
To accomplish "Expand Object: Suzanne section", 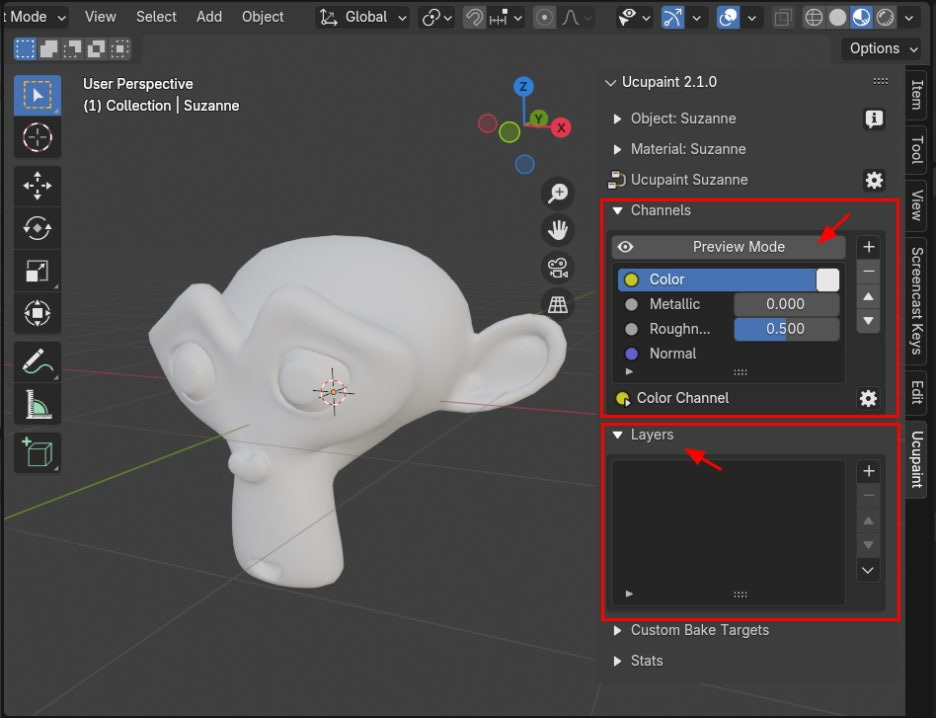I will (x=617, y=119).
